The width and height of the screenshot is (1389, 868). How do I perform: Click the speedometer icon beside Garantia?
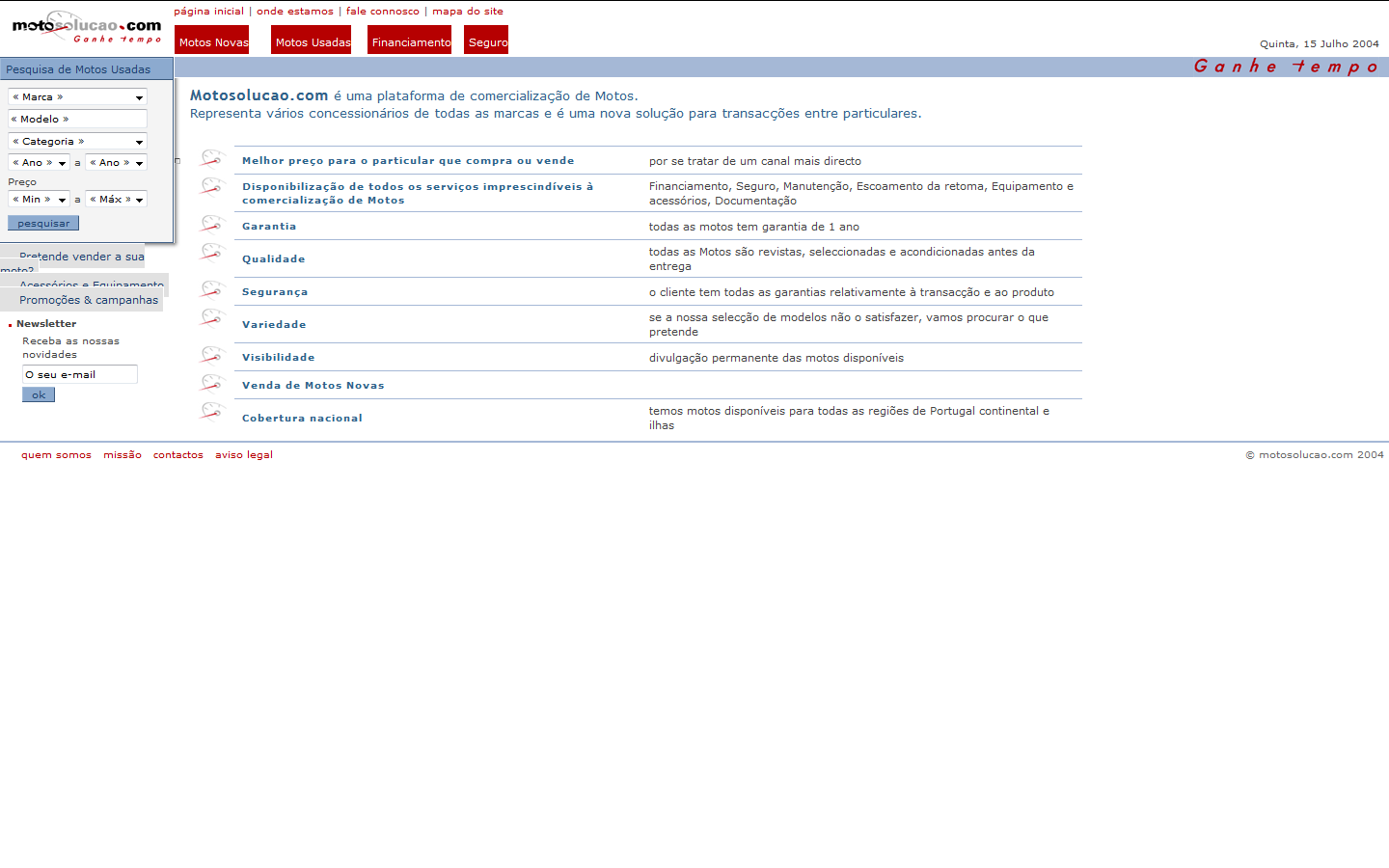211,223
